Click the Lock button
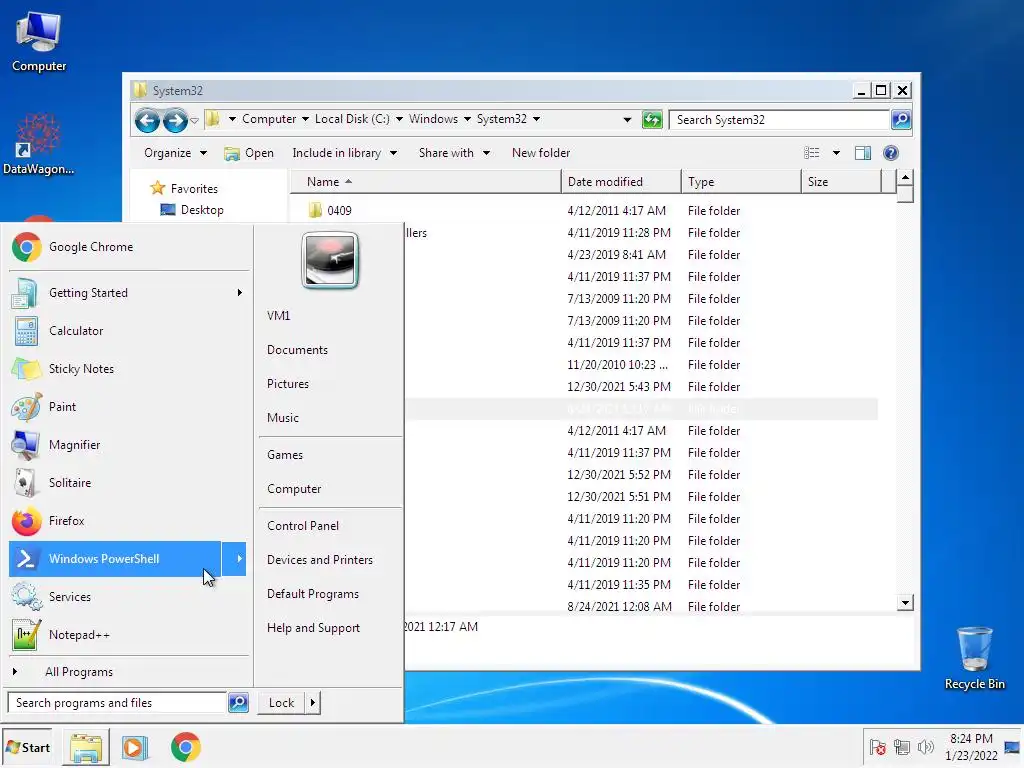Viewport: 1024px width, 768px height. click(x=281, y=703)
